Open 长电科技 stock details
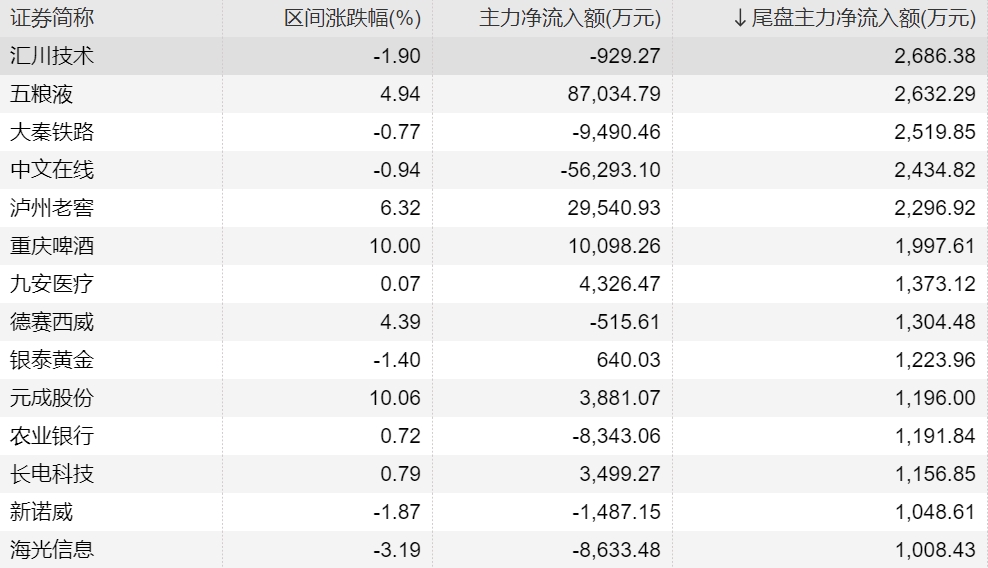 tap(52, 474)
